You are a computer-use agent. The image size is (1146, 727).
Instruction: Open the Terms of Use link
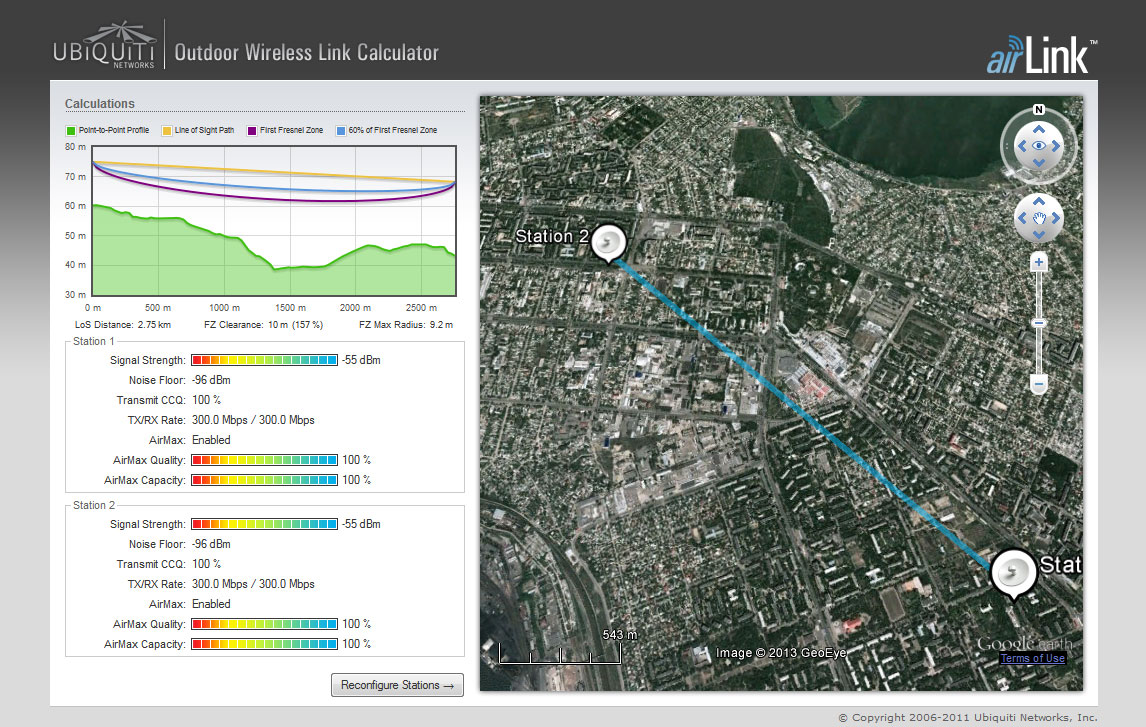(x=1032, y=658)
